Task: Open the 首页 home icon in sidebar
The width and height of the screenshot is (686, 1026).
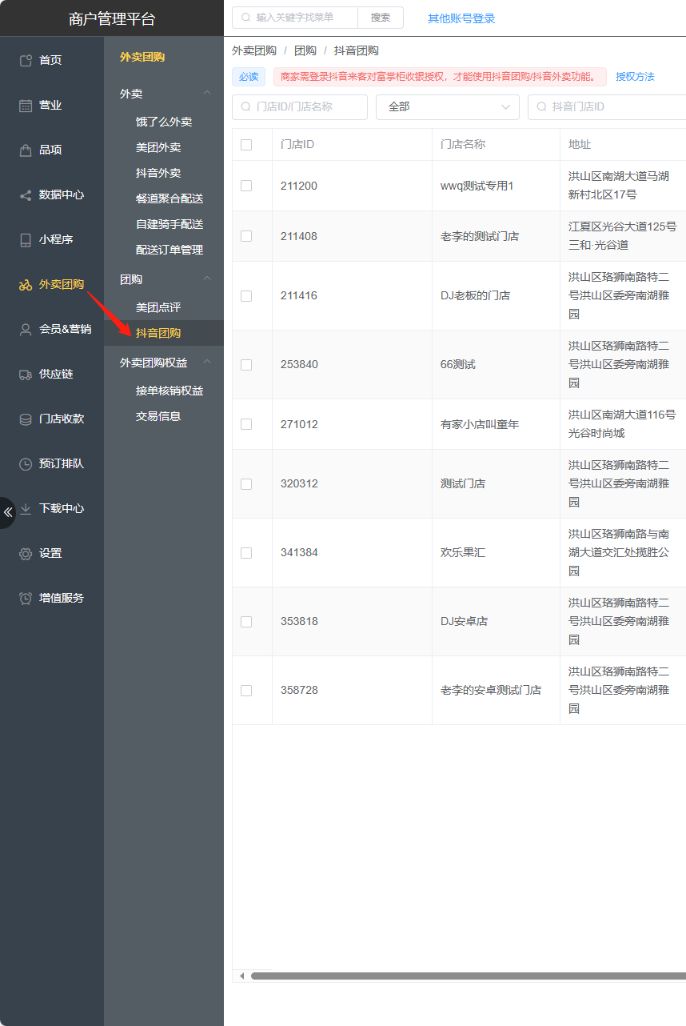Action: click(x=26, y=60)
